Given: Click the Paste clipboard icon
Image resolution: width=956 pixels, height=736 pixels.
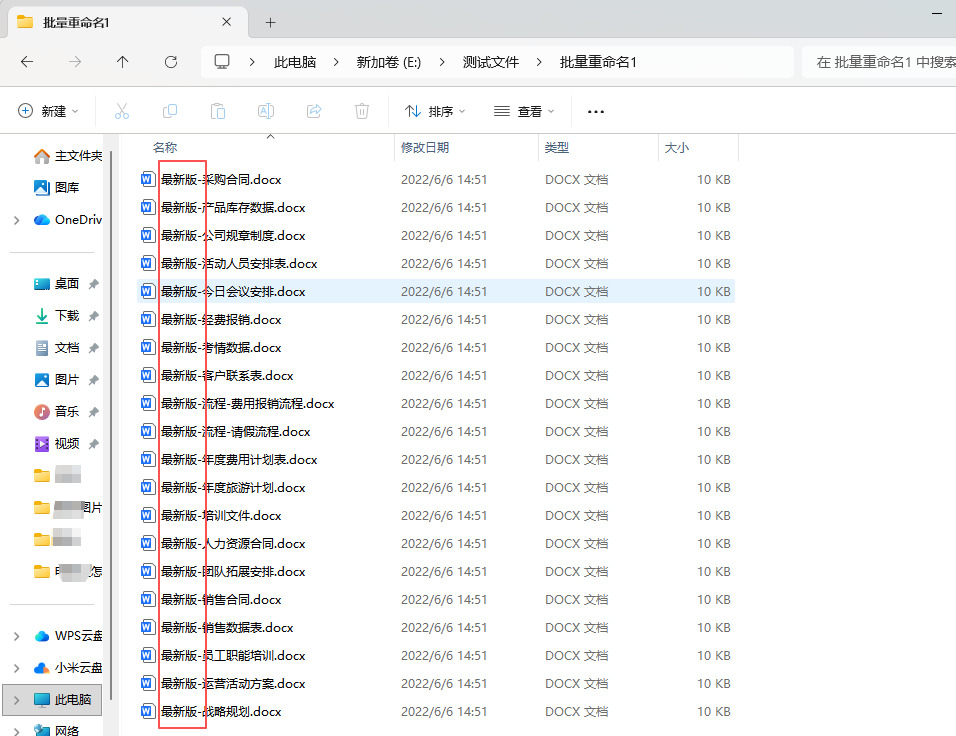Looking at the screenshot, I should pos(218,111).
